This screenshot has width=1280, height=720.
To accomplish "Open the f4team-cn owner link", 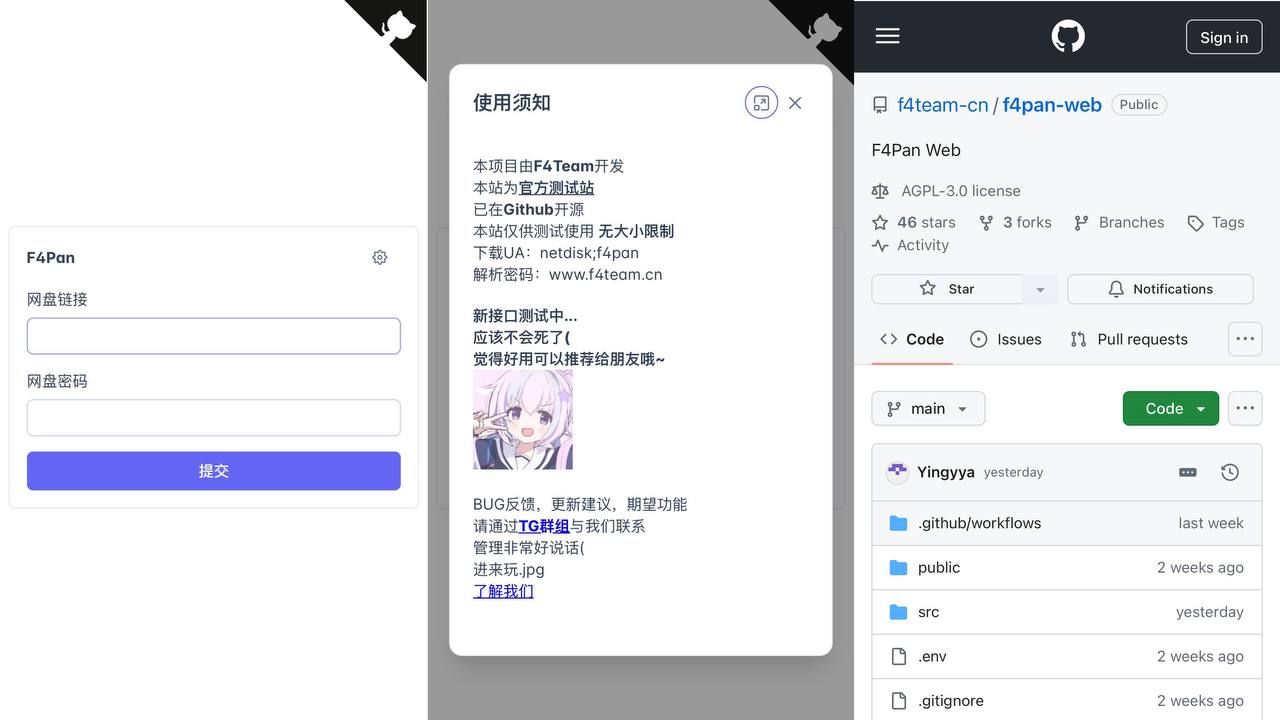I will click(x=943, y=105).
